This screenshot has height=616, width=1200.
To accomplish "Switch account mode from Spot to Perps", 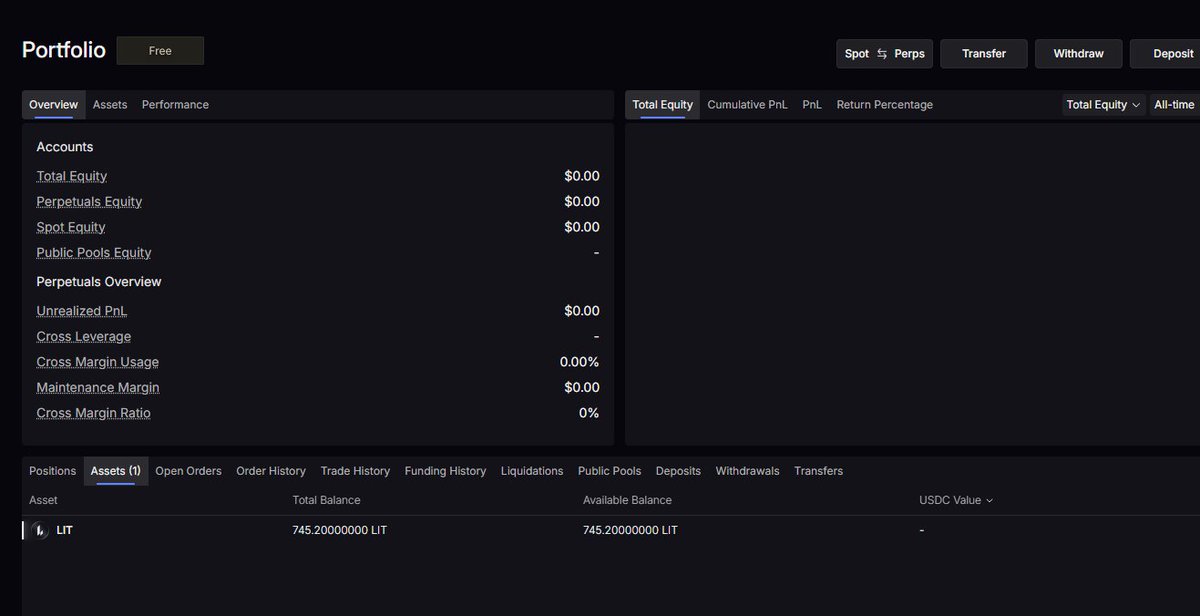I will tap(908, 53).
